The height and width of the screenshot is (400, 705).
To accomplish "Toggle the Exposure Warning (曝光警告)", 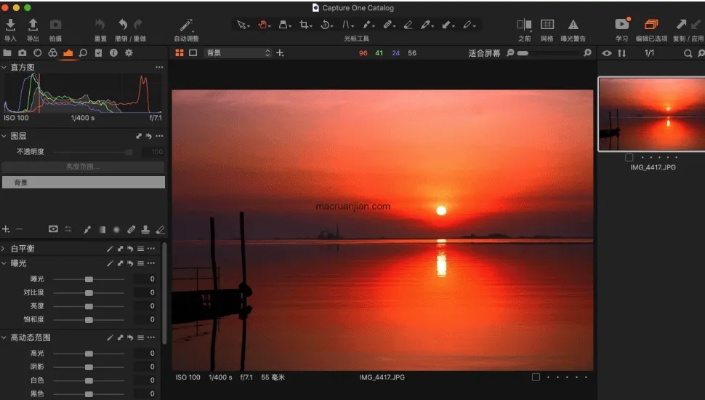I will pos(573,24).
